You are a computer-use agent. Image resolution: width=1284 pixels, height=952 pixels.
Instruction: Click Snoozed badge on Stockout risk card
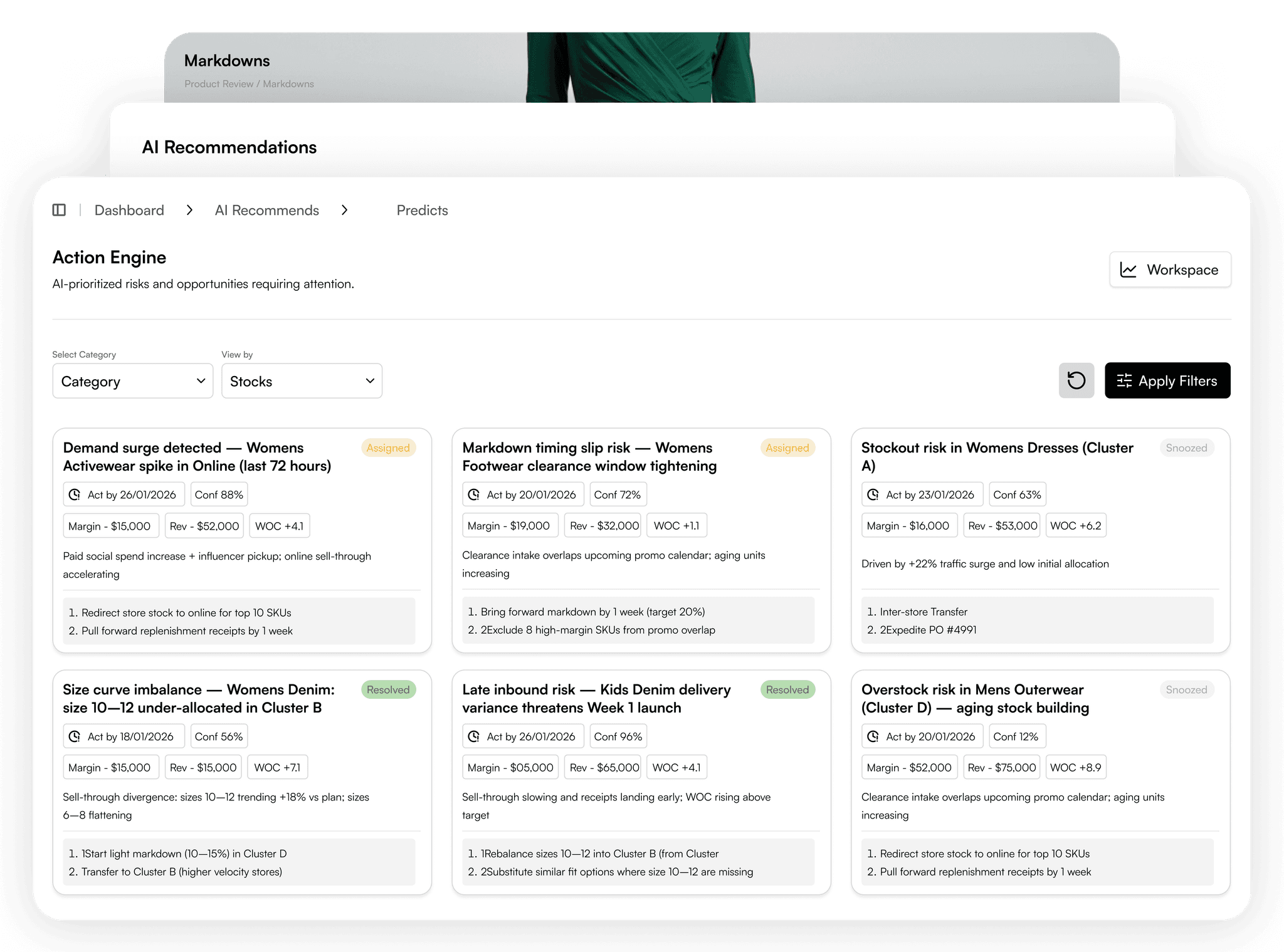pos(1186,448)
